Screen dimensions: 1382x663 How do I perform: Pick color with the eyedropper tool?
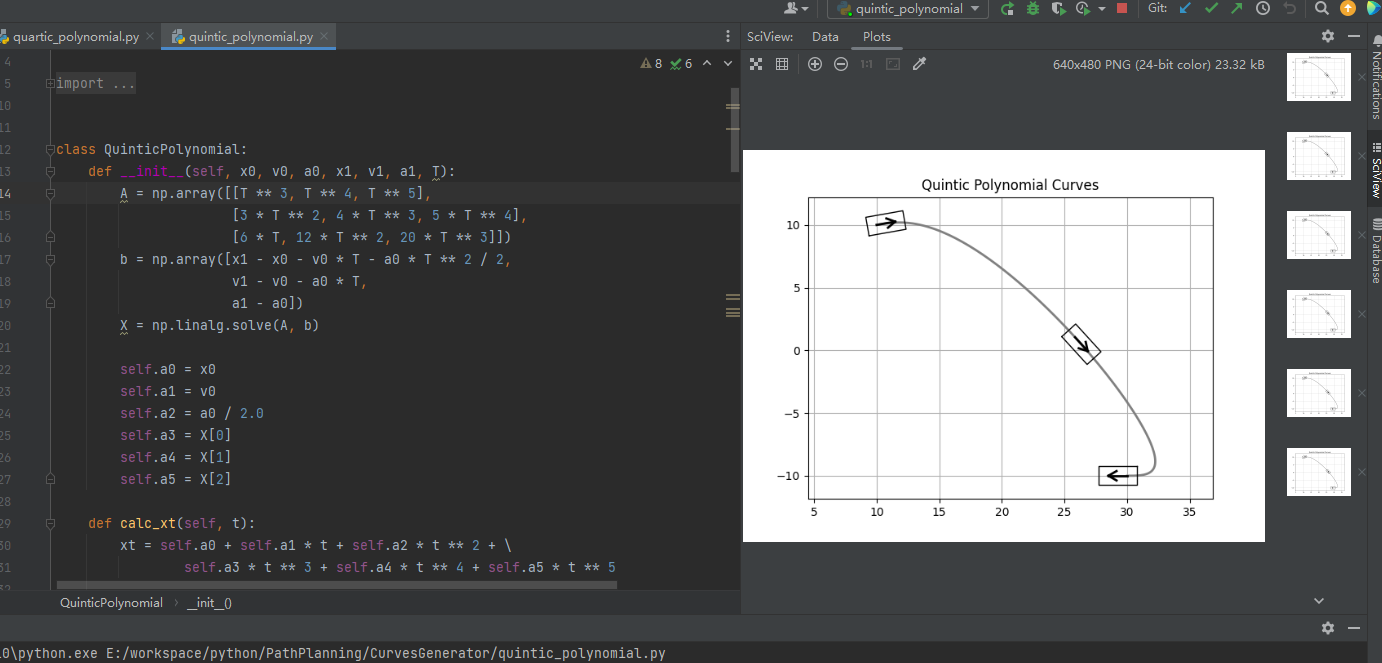pyautogui.click(x=919, y=64)
